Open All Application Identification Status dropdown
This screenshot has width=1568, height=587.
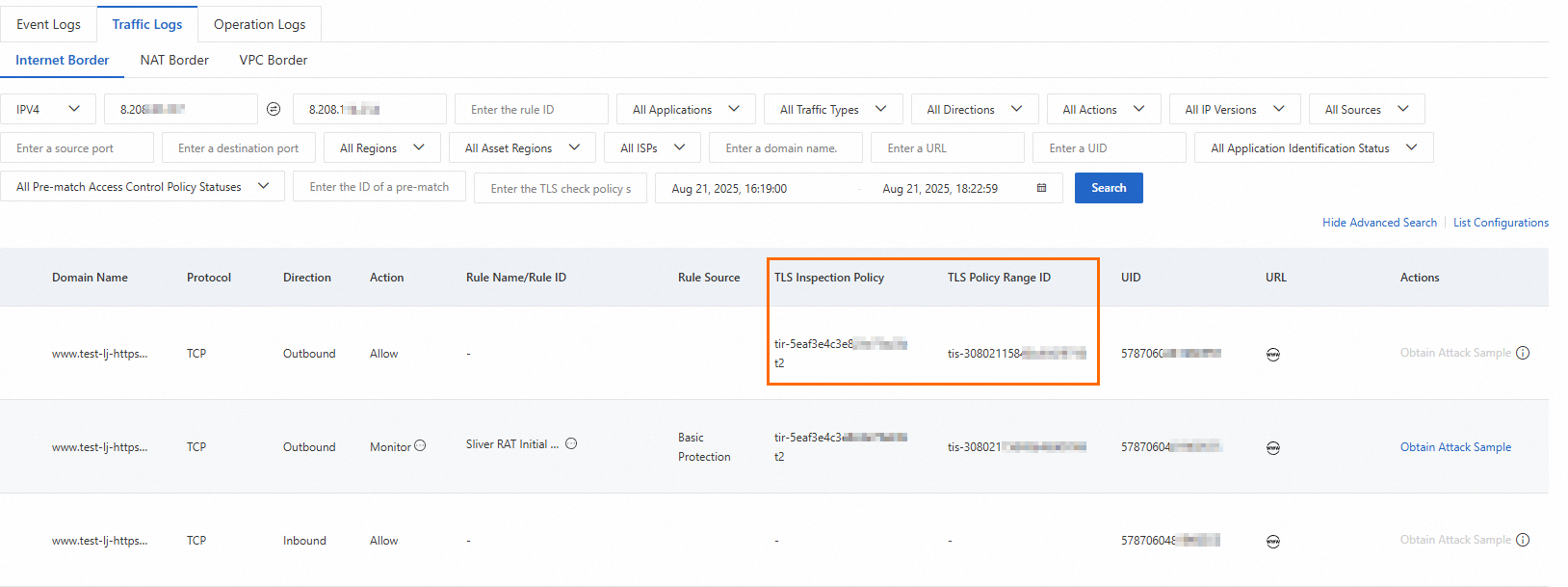click(x=1315, y=147)
